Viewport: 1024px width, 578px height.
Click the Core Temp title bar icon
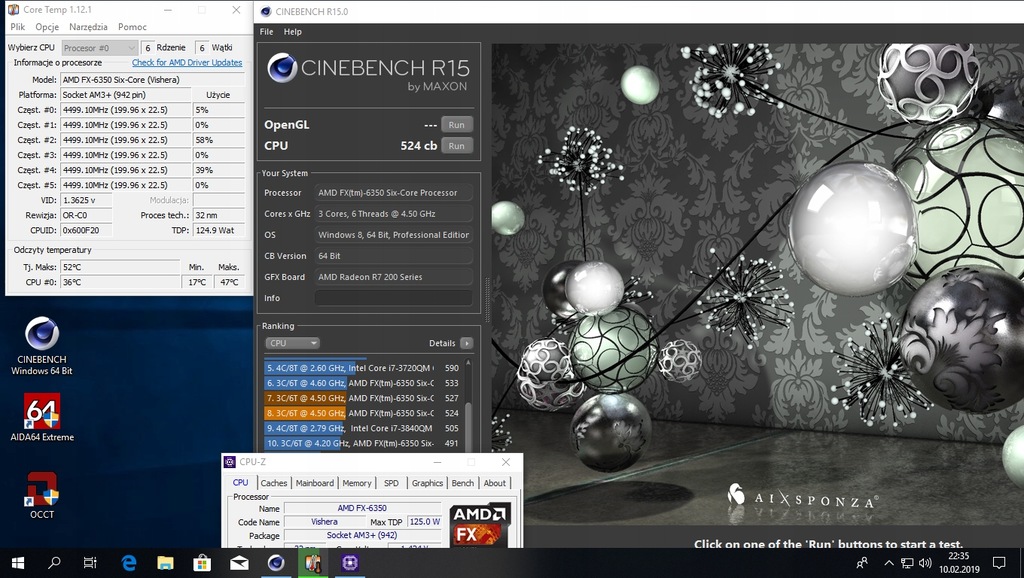pyautogui.click(x=13, y=10)
